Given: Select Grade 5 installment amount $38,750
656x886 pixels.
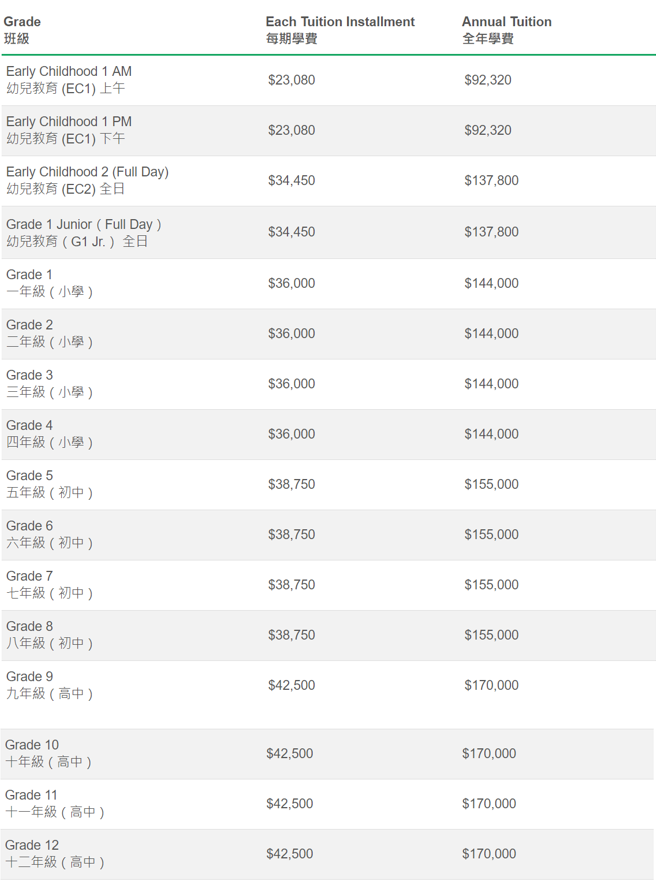Looking at the screenshot, I should pos(292,484).
